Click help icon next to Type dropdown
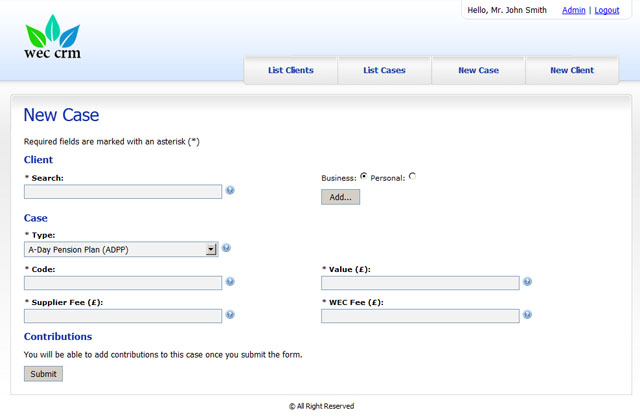 (x=226, y=248)
